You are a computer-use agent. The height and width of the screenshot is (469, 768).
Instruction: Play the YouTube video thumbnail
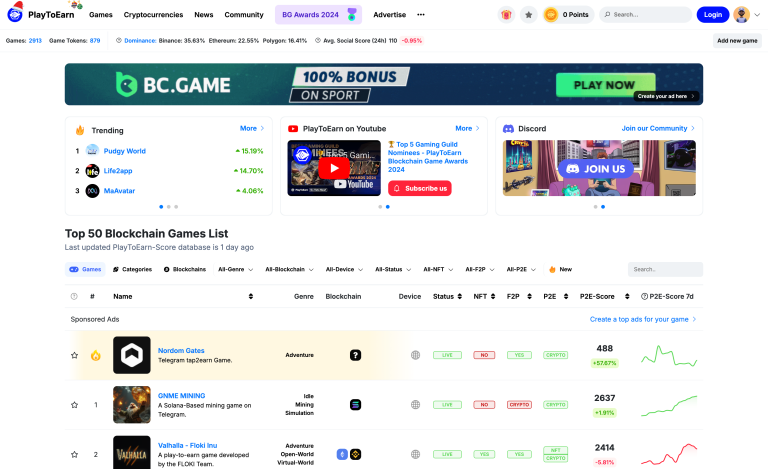[334, 168]
